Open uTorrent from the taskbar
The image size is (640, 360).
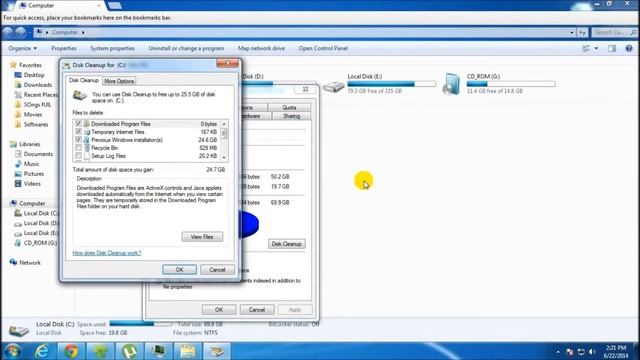click(129, 351)
